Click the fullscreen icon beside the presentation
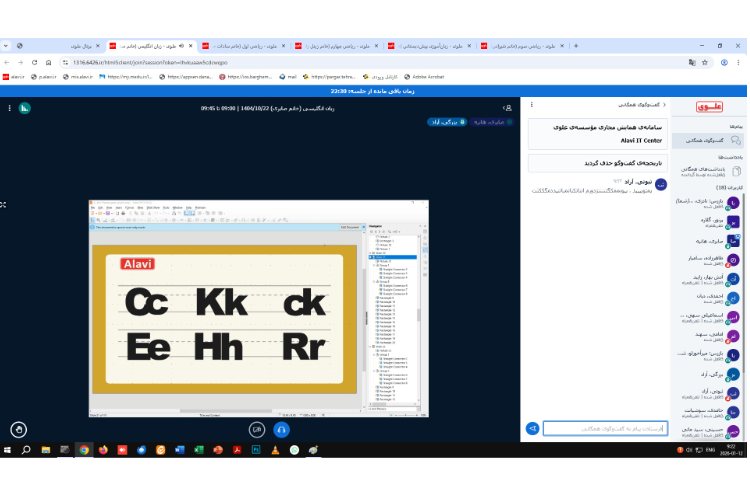The height and width of the screenshot is (480, 750). [x=3, y=204]
